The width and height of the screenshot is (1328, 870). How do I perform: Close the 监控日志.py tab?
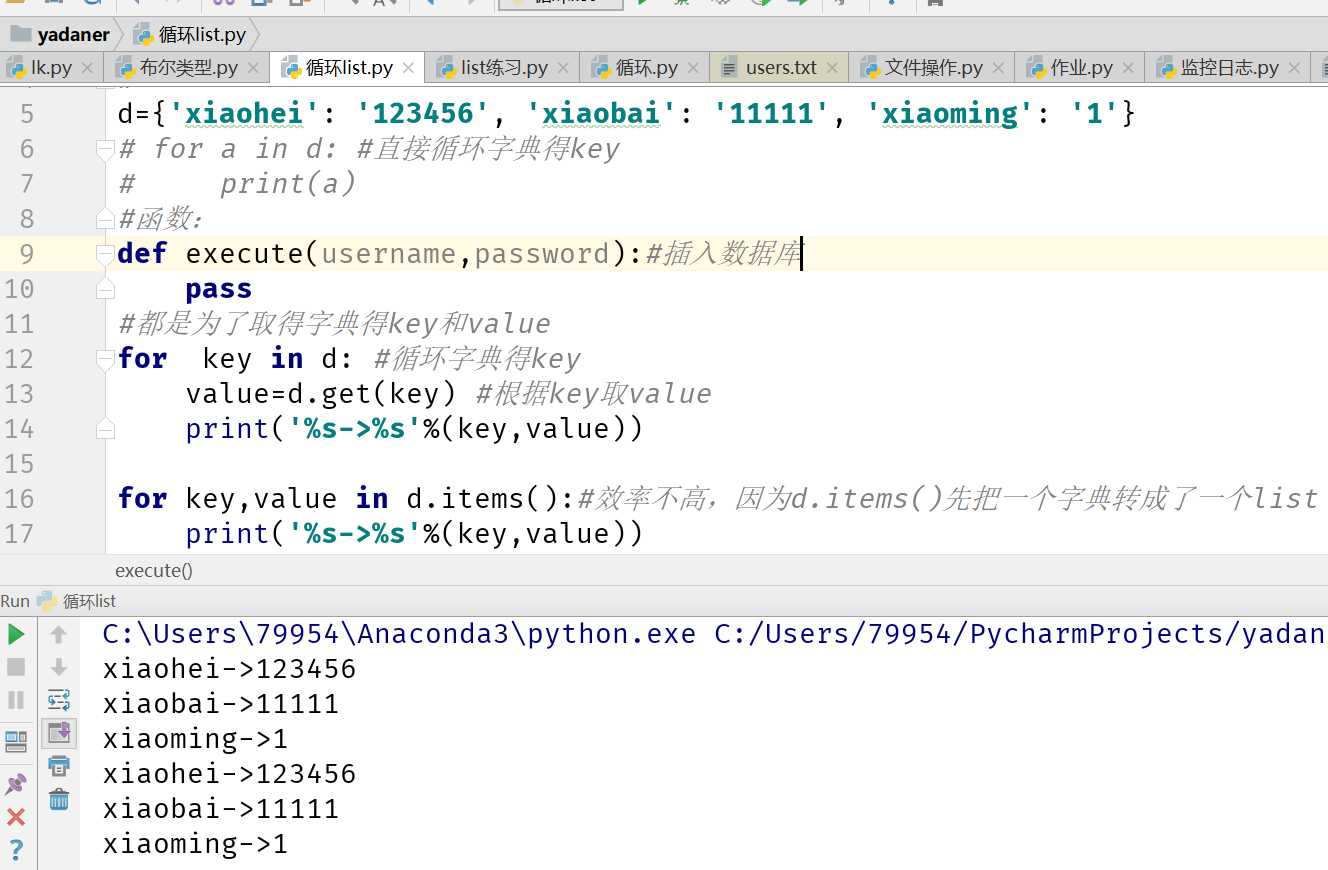tap(1294, 68)
